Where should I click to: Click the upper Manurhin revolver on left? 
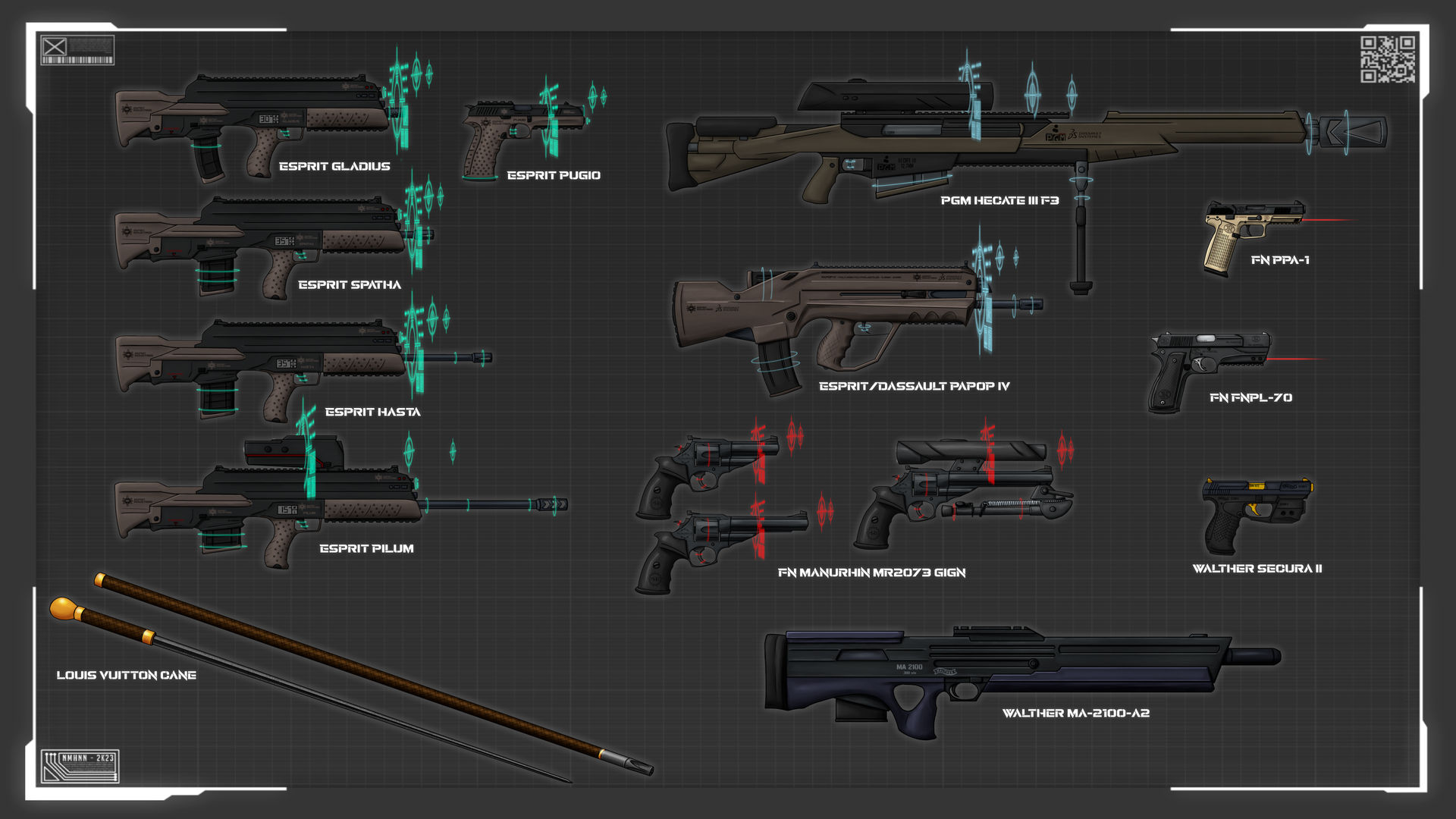coord(705,476)
